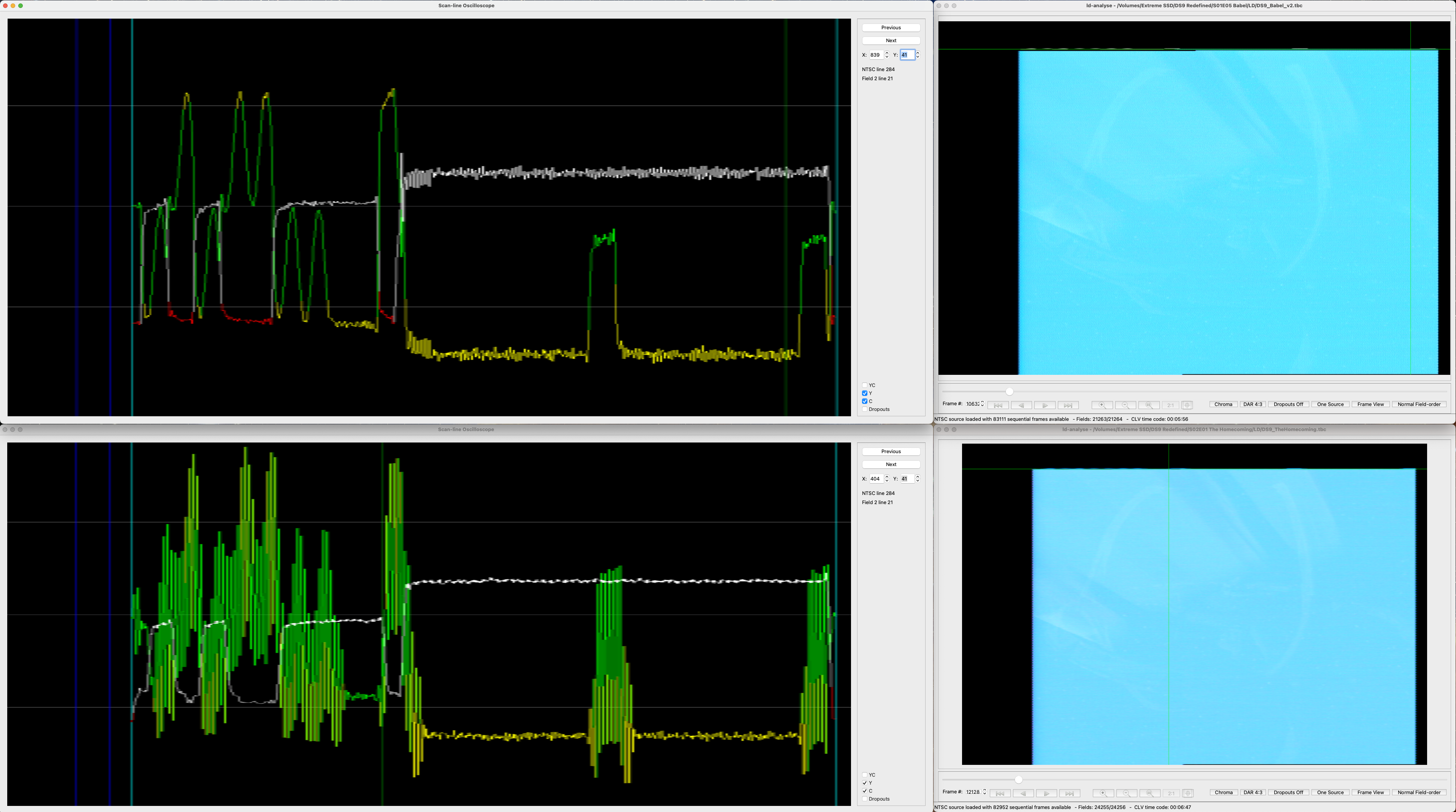The height and width of the screenshot is (812, 1456).
Task: Increment Y value stepper in top oscilloscope
Action: [917, 53]
